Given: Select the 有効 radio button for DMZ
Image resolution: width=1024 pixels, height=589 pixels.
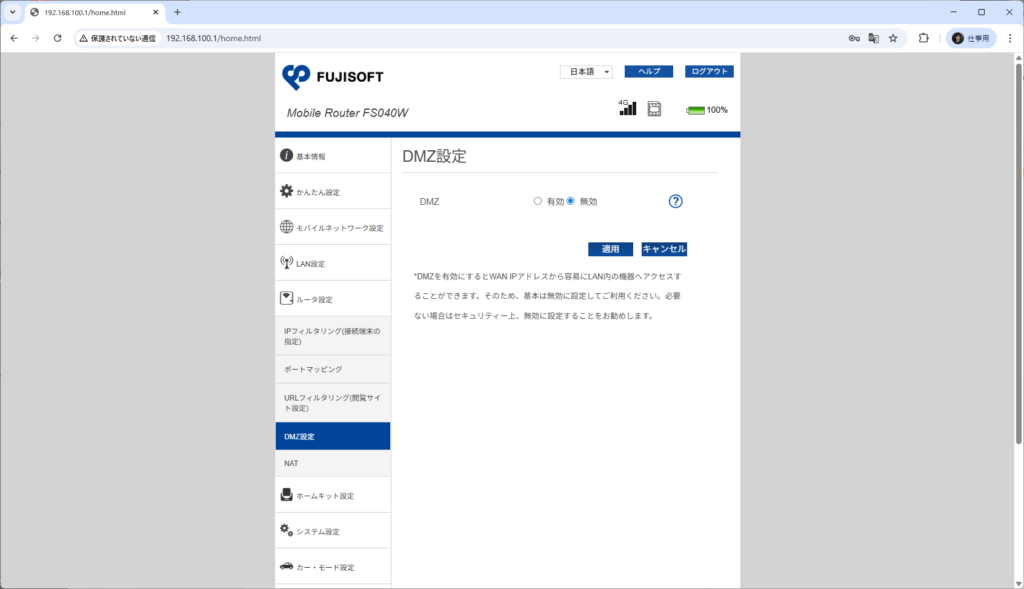Looking at the screenshot, I should (x=538, y=201).
